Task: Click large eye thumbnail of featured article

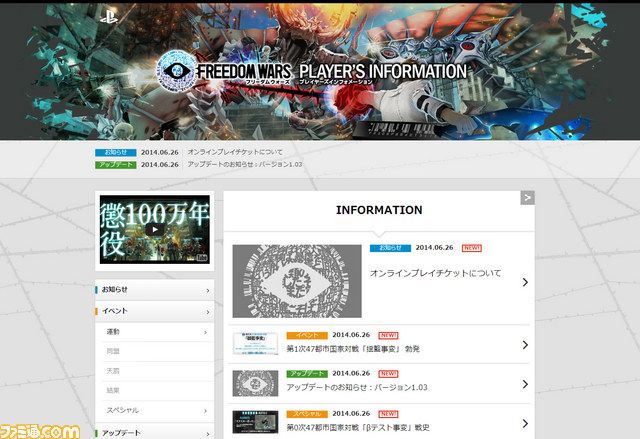Action: tap(297, 281)
